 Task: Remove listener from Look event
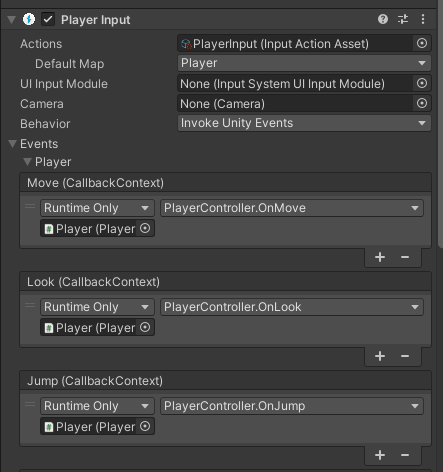405,356
